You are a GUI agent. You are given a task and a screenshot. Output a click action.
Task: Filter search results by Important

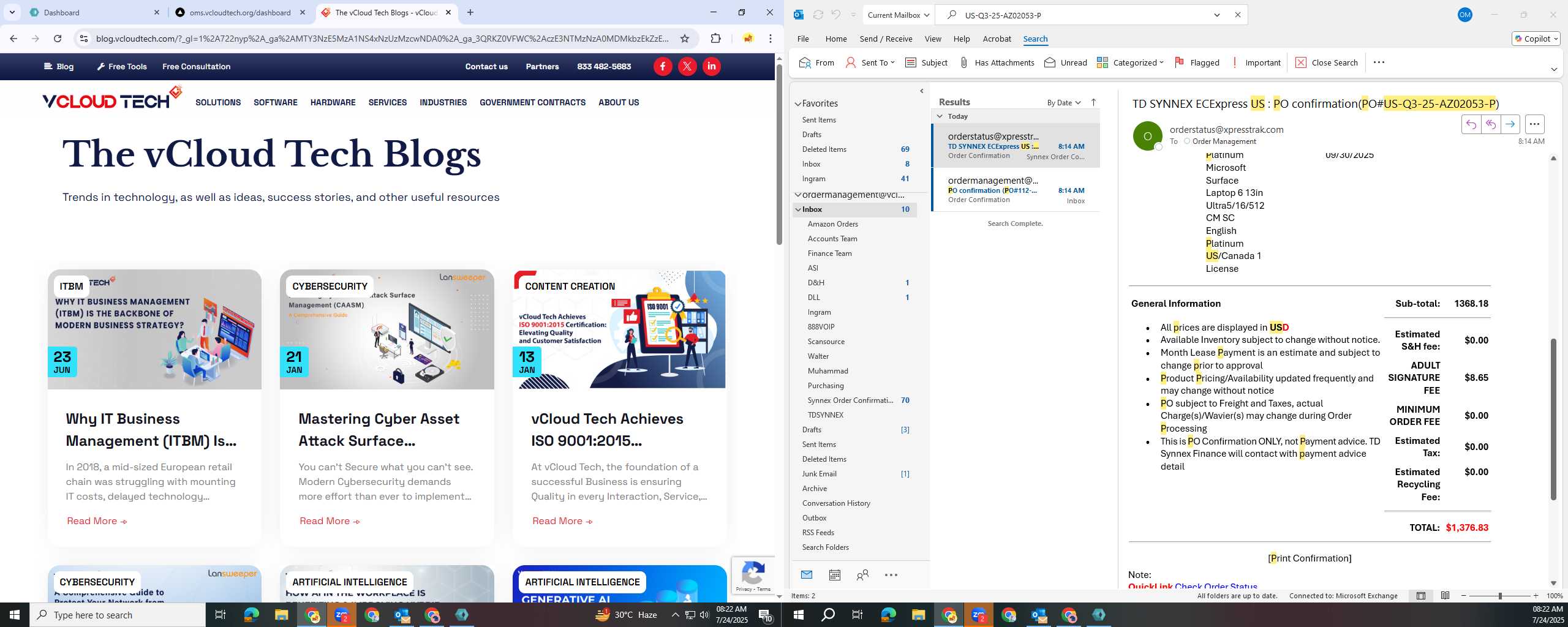point(1256,62)
